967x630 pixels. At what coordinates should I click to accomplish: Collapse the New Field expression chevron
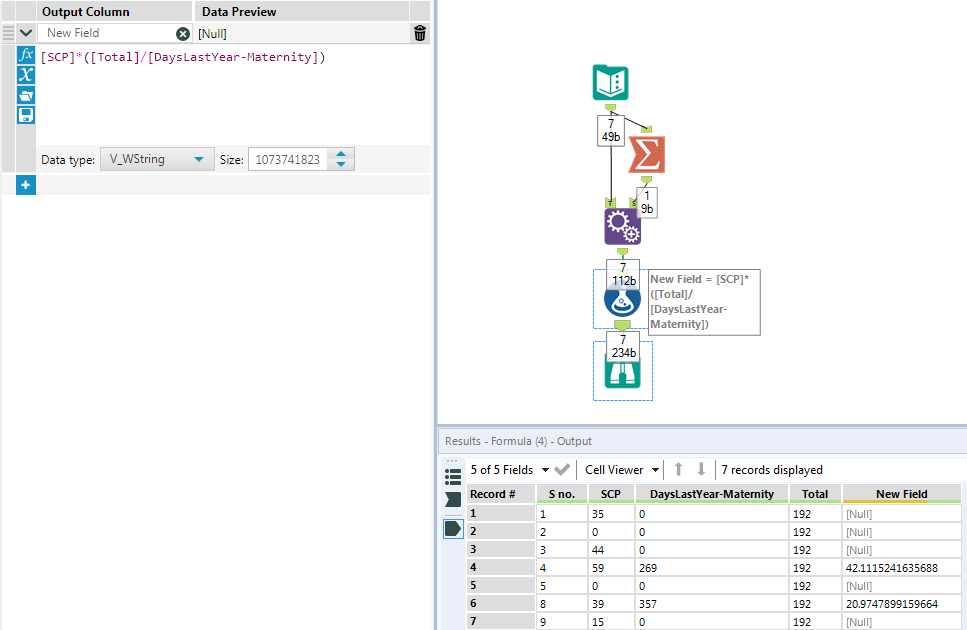click(x=26, y=33)
